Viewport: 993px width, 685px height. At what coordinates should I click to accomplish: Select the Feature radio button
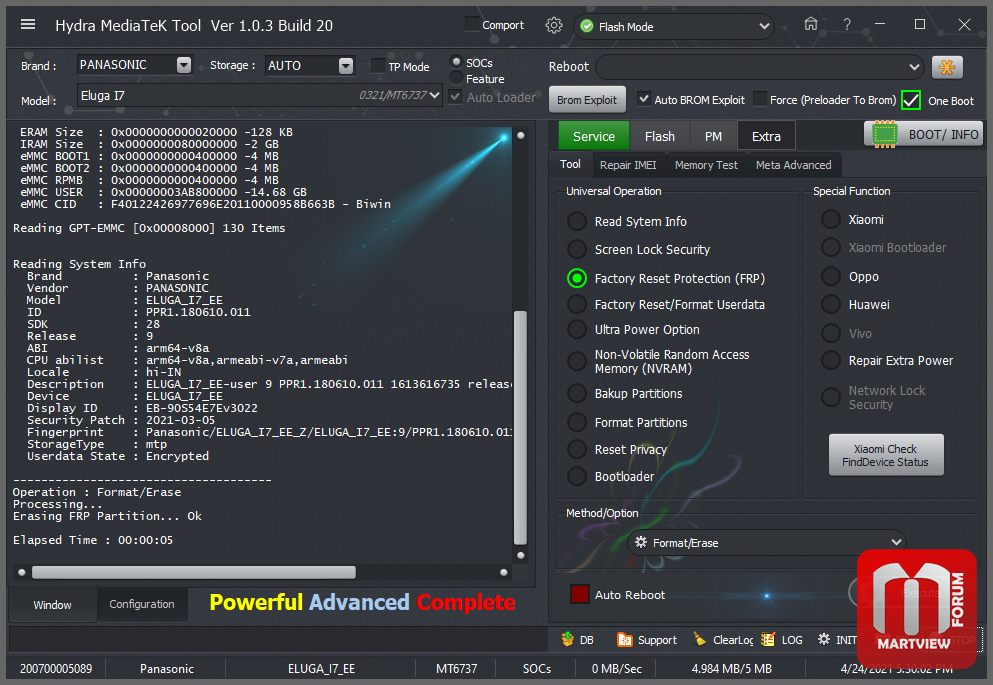(456, 78)
